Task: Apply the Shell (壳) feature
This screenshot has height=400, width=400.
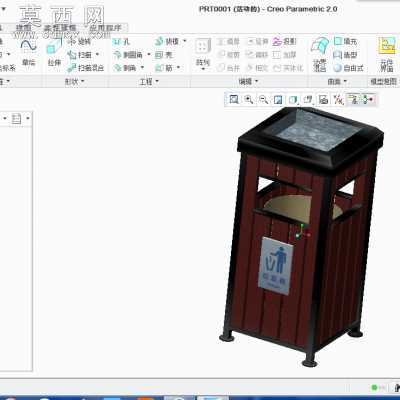Action: pos(164,55)
